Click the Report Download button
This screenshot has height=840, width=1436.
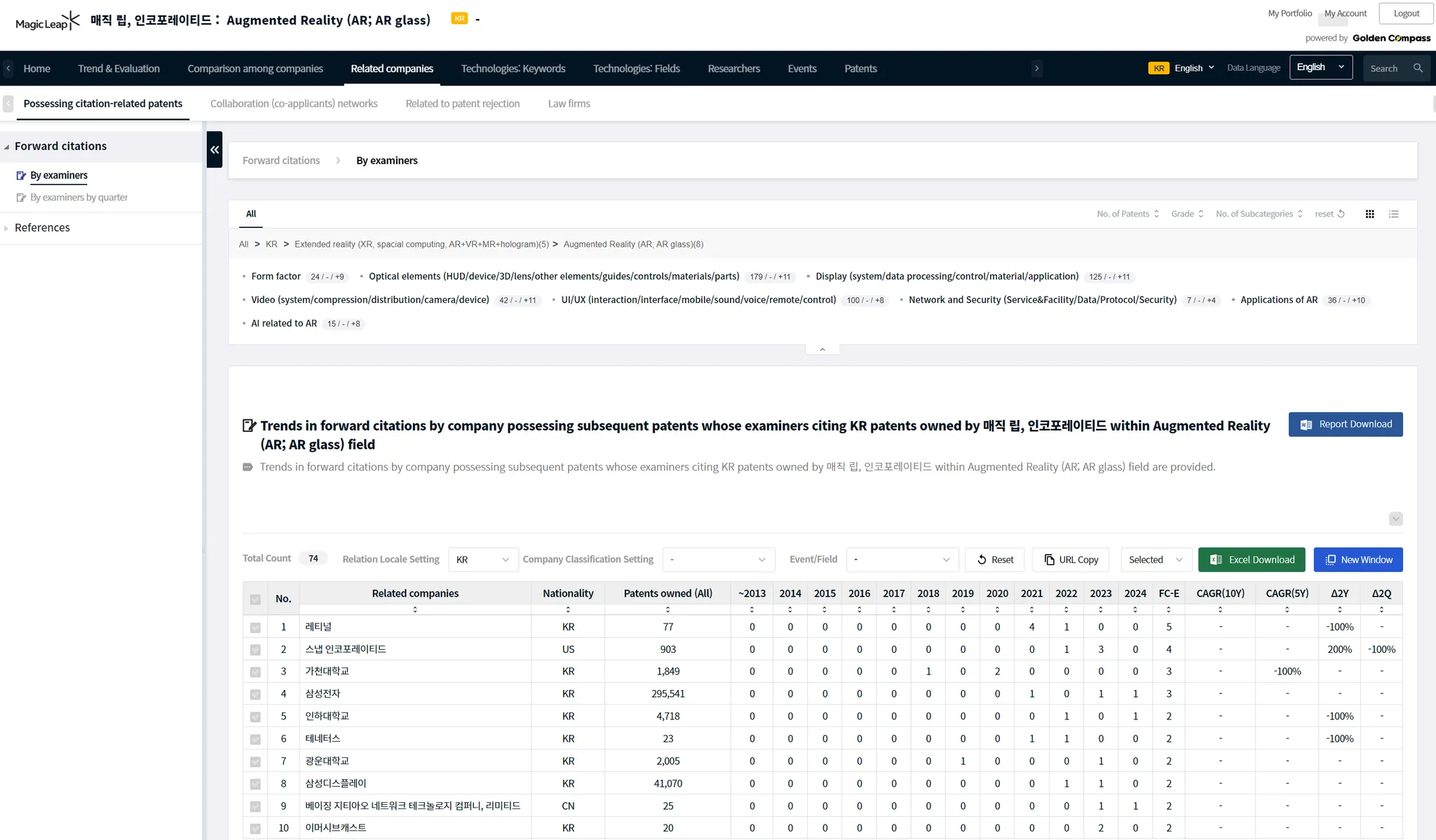point(1346,424)
